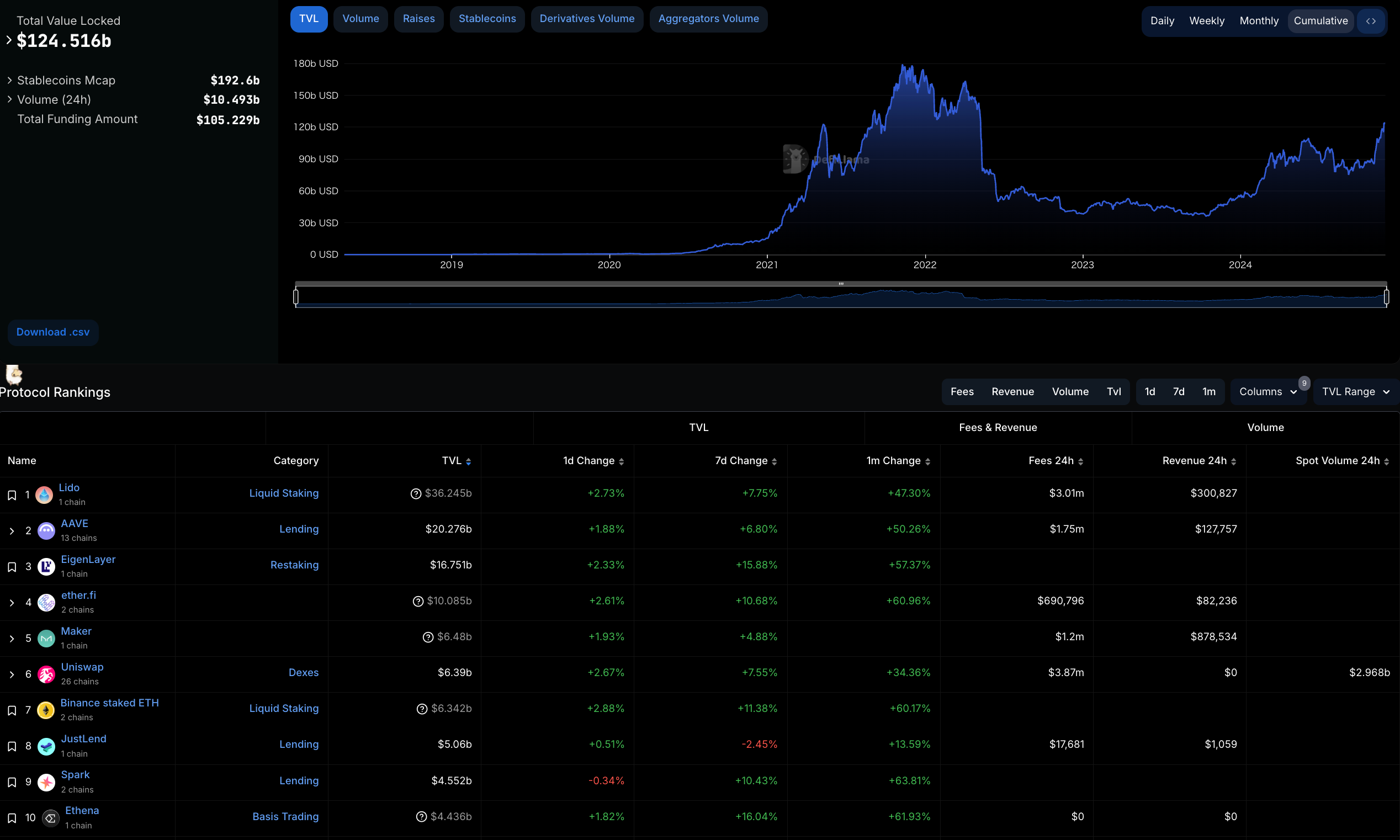
Task: Click the Uniswap logo icon
Action: (46, 674)
